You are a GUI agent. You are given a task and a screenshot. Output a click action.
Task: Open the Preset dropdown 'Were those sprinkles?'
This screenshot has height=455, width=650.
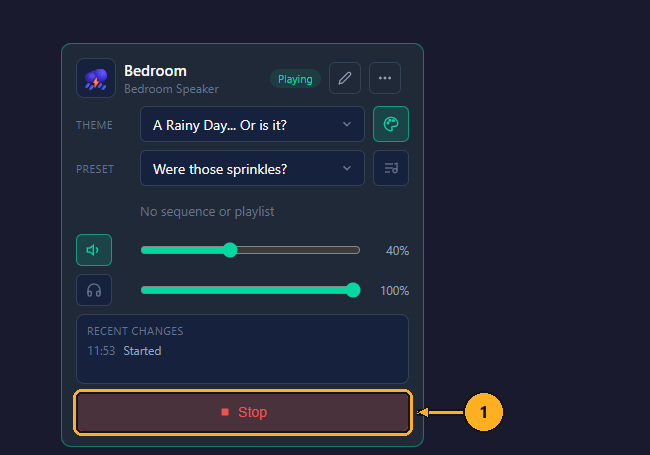coord(252,168)
